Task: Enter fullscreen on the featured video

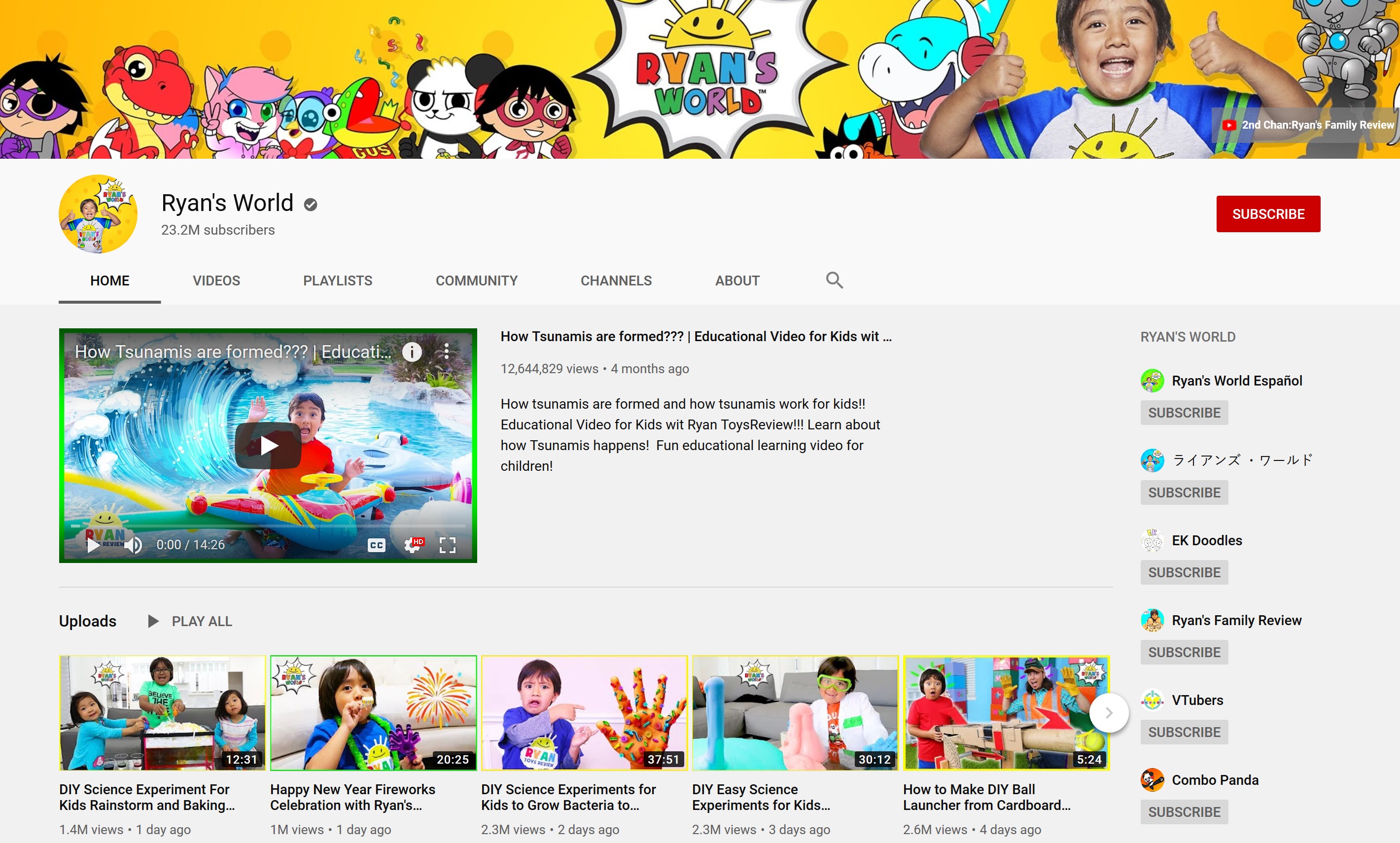Action: tap(448, 545)
